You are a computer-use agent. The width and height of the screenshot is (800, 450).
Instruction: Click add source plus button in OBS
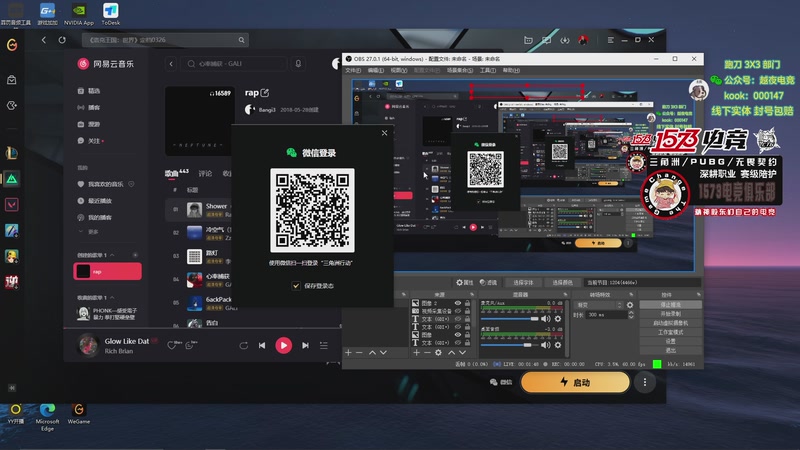(416, 353)
